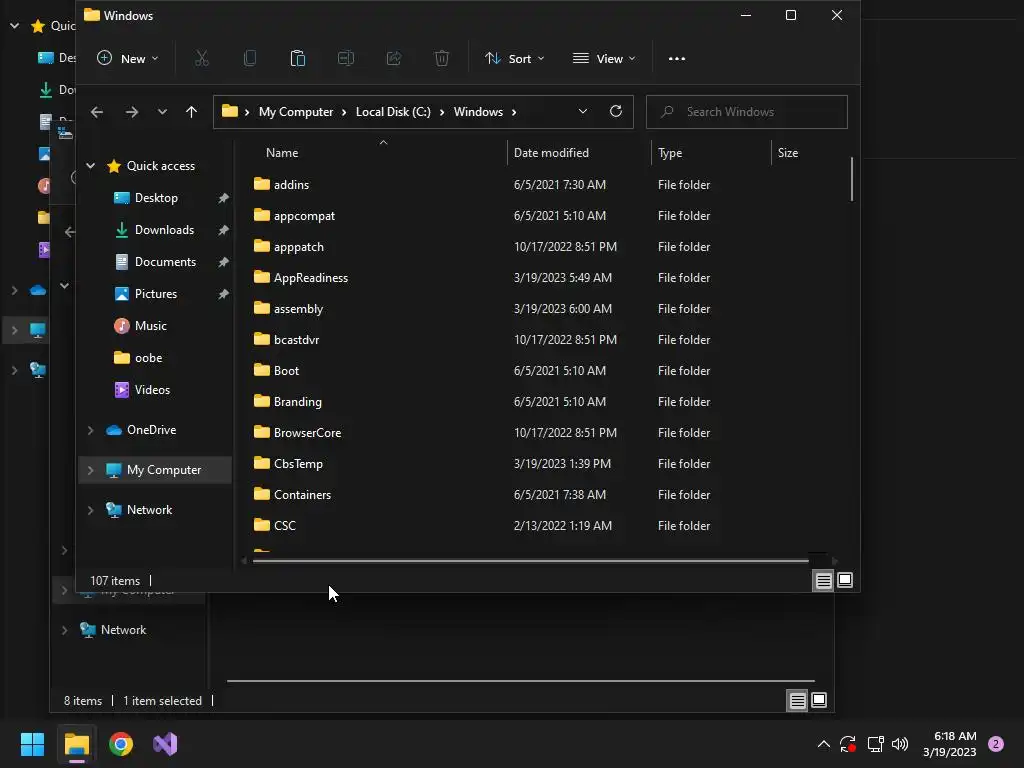Image resolution: width=1024 pixels, height=768 pixels.
Task: Open Visual Studio from taskbar
Action: pyautogui.click(x=165, y=744)
